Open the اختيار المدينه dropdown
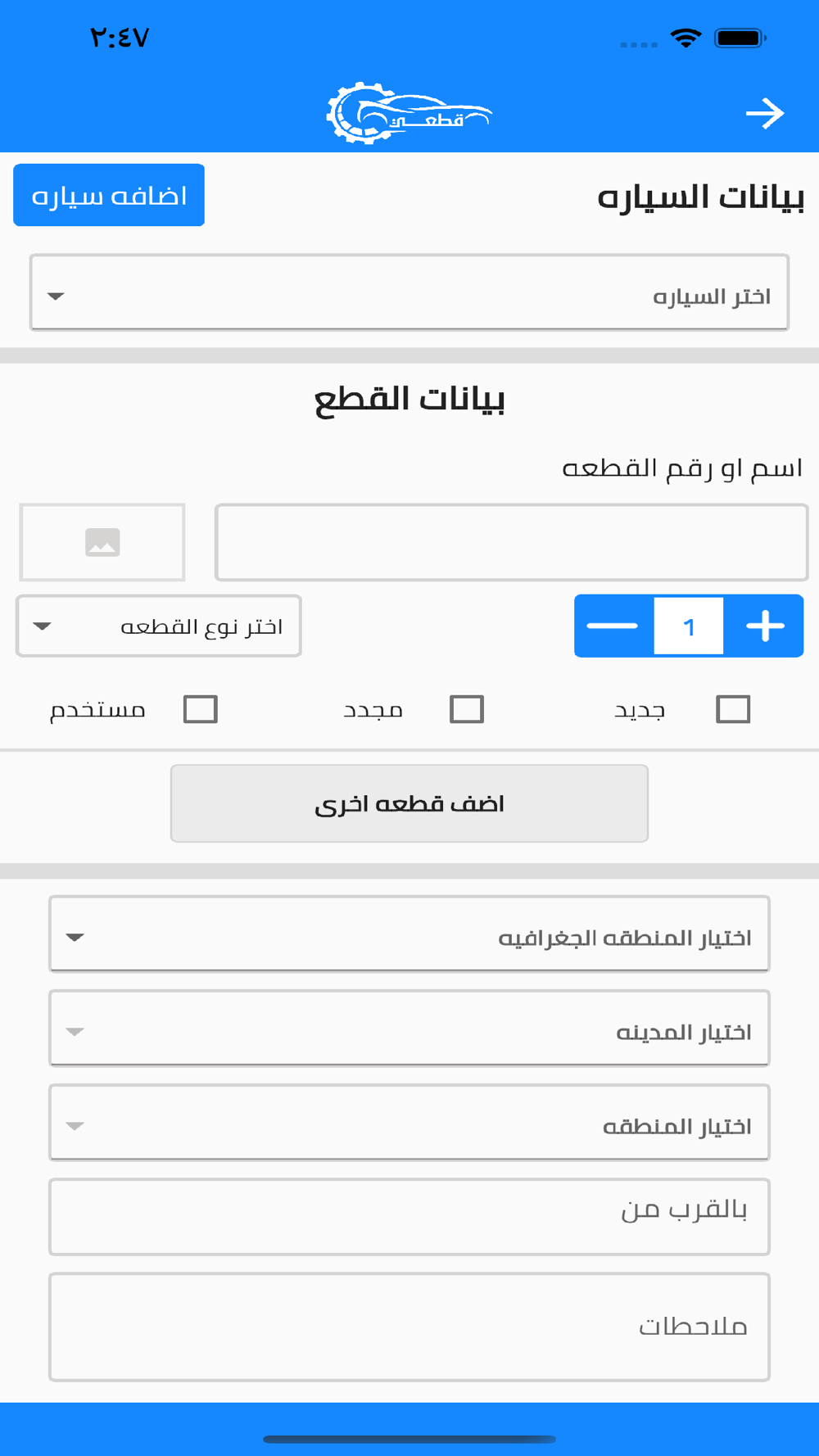This screenshot has height=1456, width=819. (x=409, y=1029)
